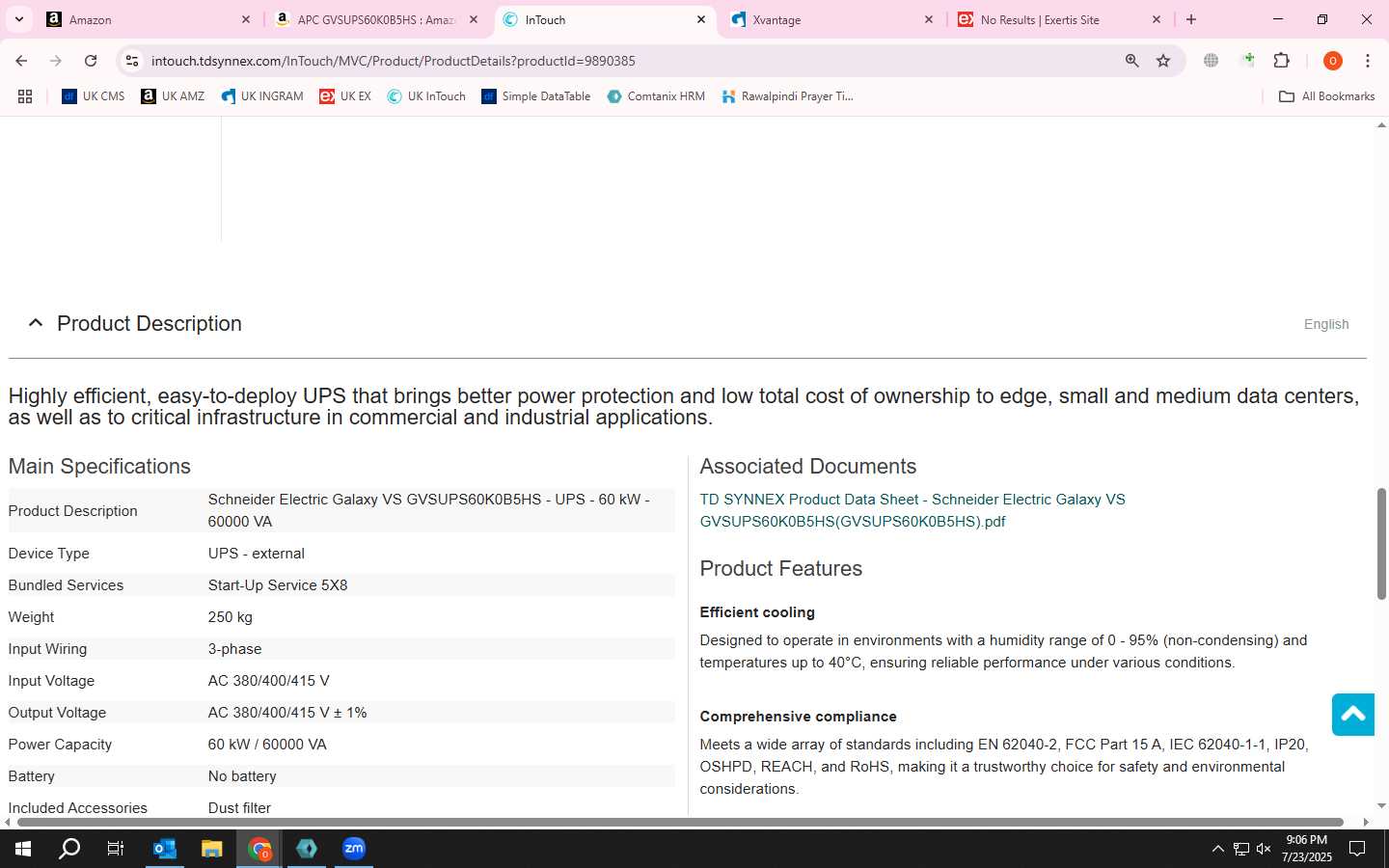Viewport: 1389px width, 868px height.
Task: Click the 'Comprehensive compliance' feature heading
Action: tap(798, 717)
